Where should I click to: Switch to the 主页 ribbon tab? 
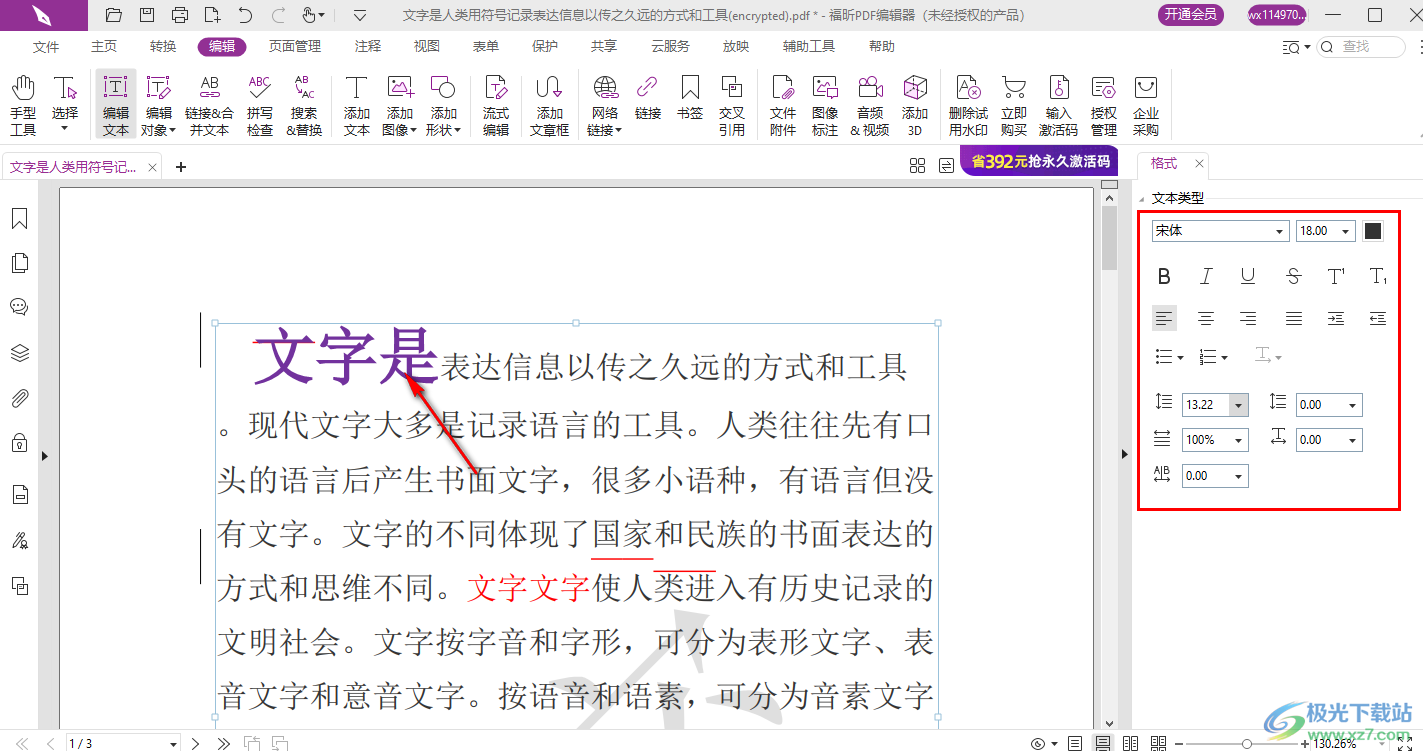104,46
